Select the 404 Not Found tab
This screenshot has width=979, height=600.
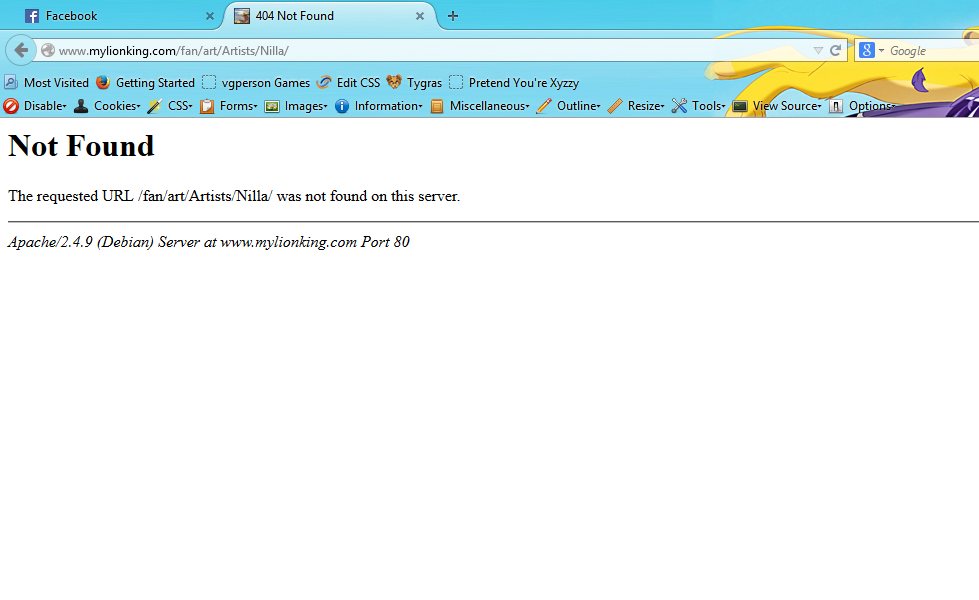[320, 16]
